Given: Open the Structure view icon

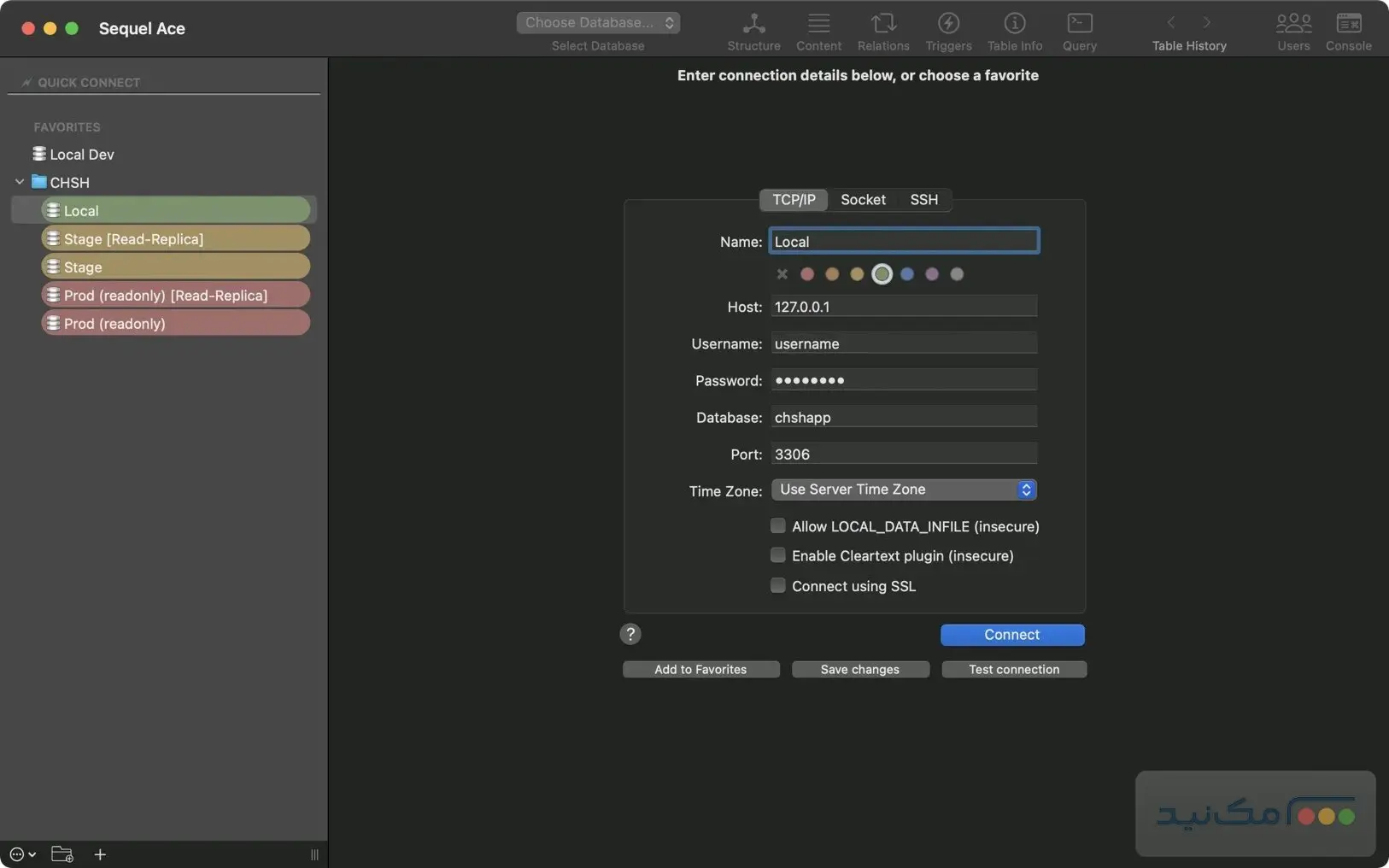Looking at the screenshot, I should (753, 24).
